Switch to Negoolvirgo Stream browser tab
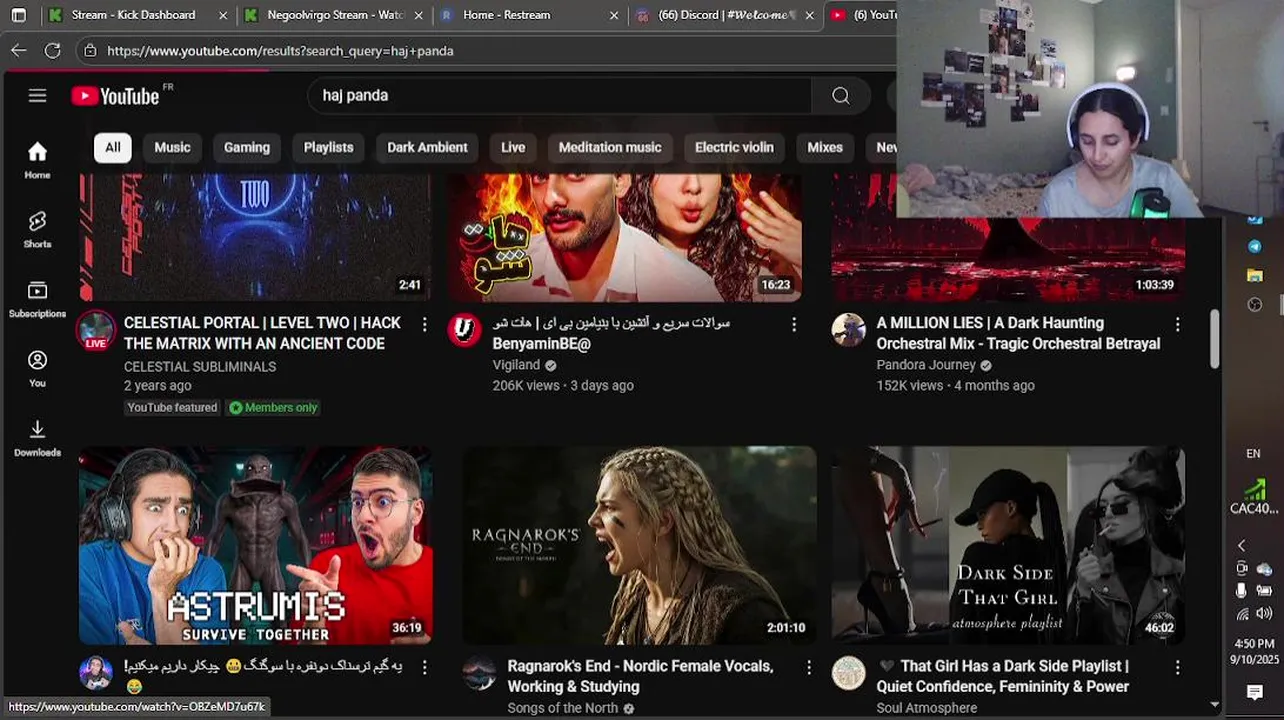Viewport: 1284px width, 720px height. coord(336,15)
